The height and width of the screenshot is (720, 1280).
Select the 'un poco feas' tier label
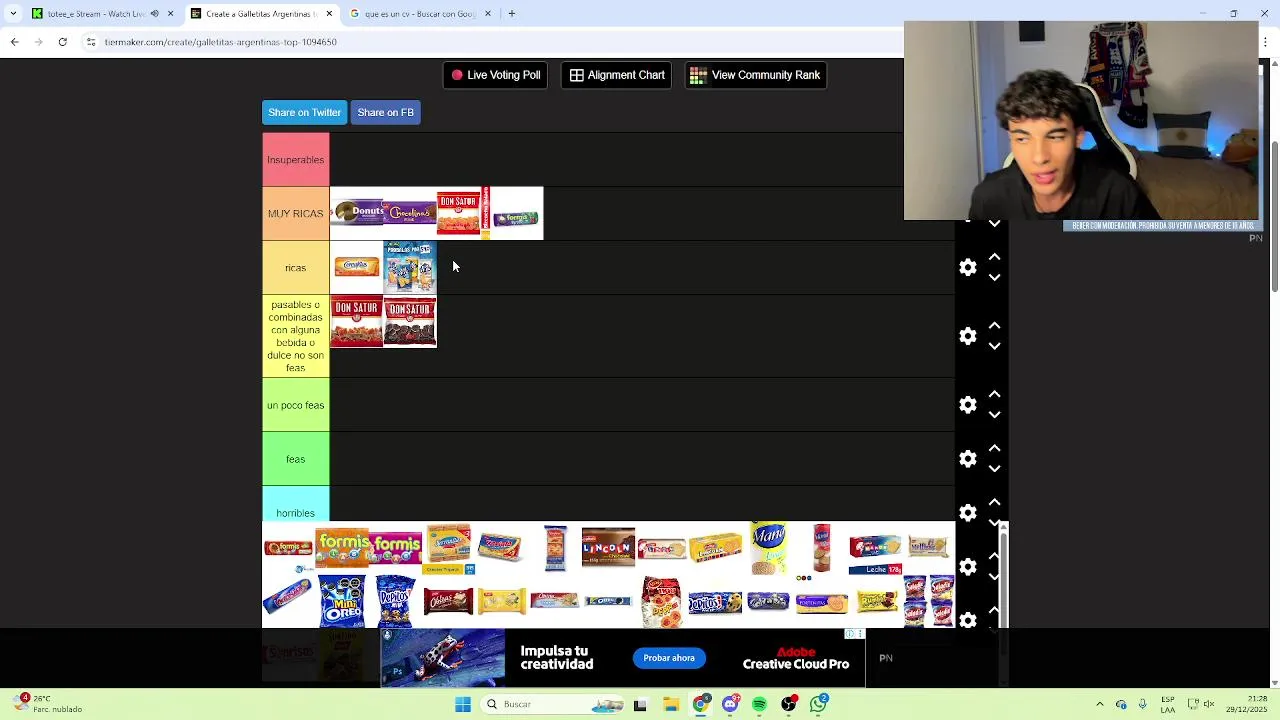[x=296, y=405]
